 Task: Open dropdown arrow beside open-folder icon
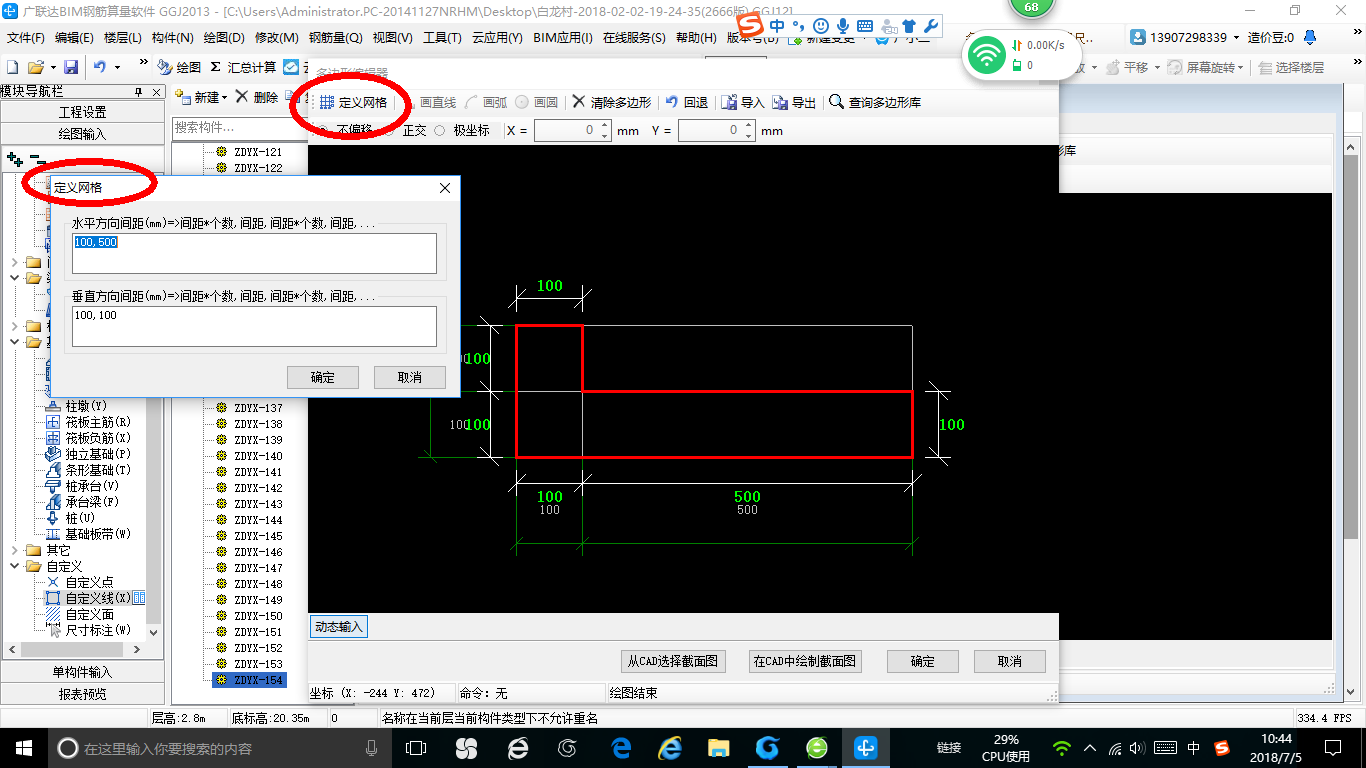[51, 67]
